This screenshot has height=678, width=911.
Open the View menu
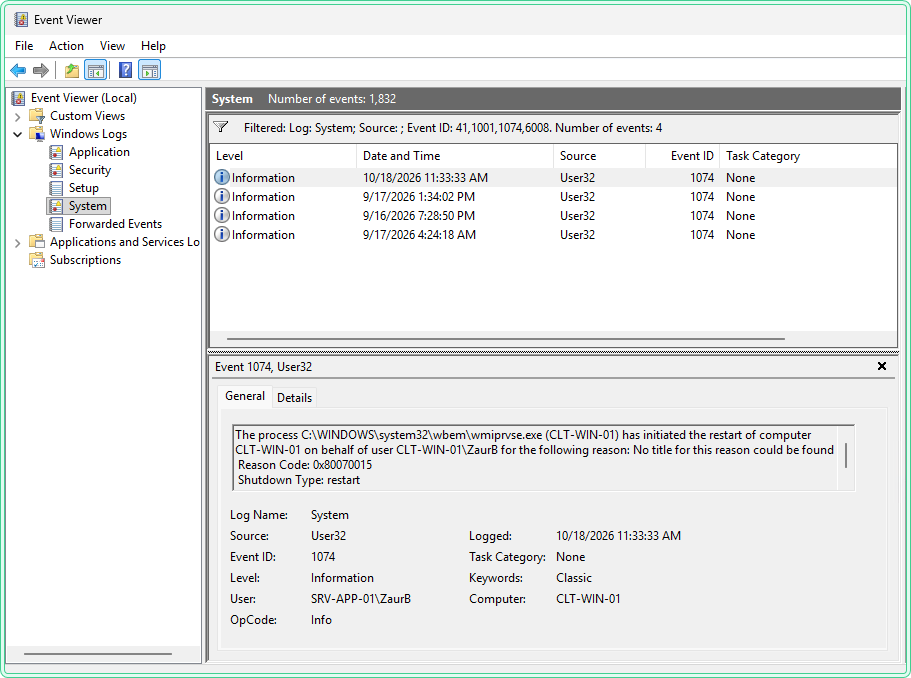[x=112, y=46]
